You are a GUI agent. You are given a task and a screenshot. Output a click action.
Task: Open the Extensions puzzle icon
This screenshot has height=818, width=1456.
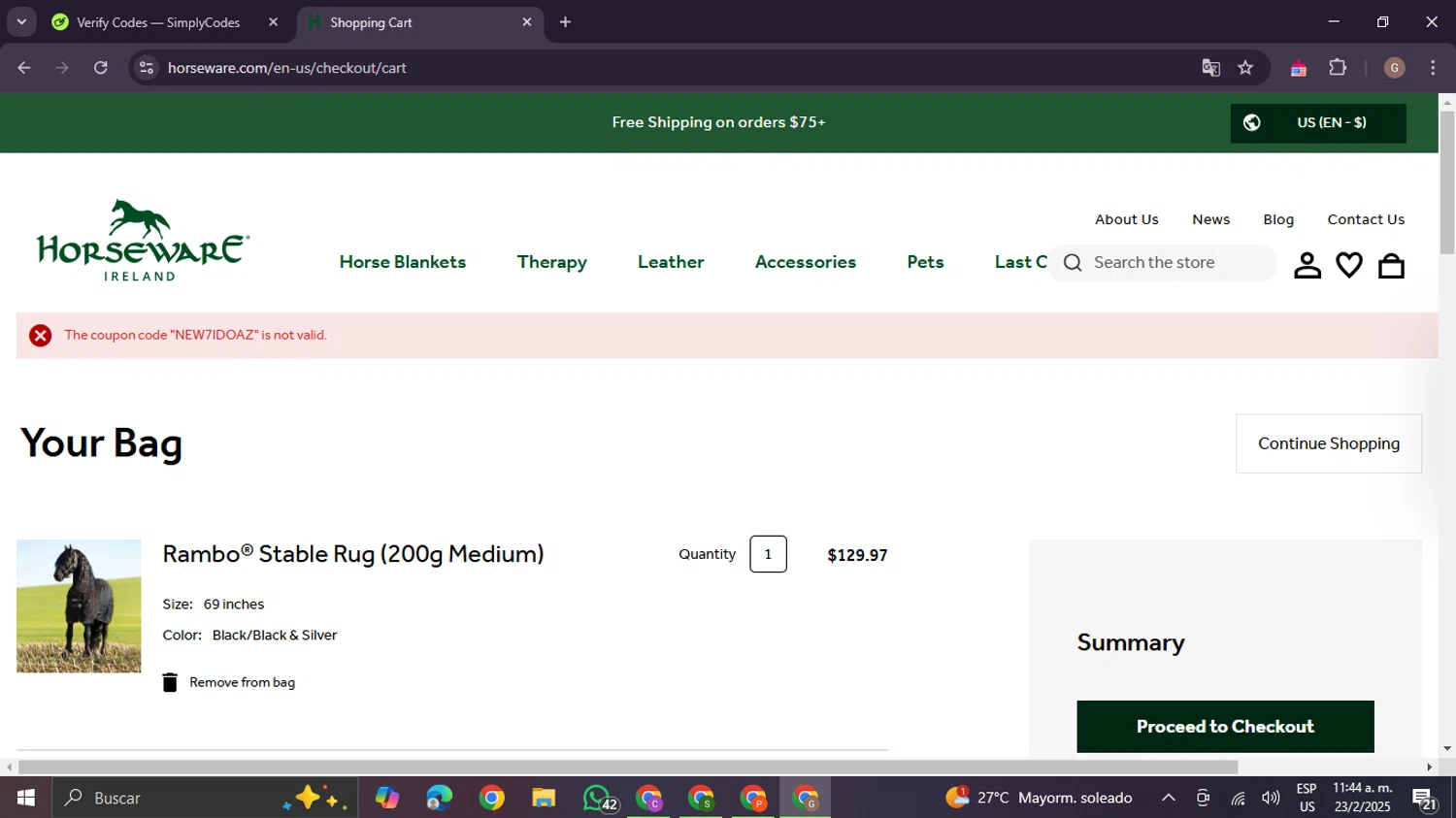point(1338,68)
